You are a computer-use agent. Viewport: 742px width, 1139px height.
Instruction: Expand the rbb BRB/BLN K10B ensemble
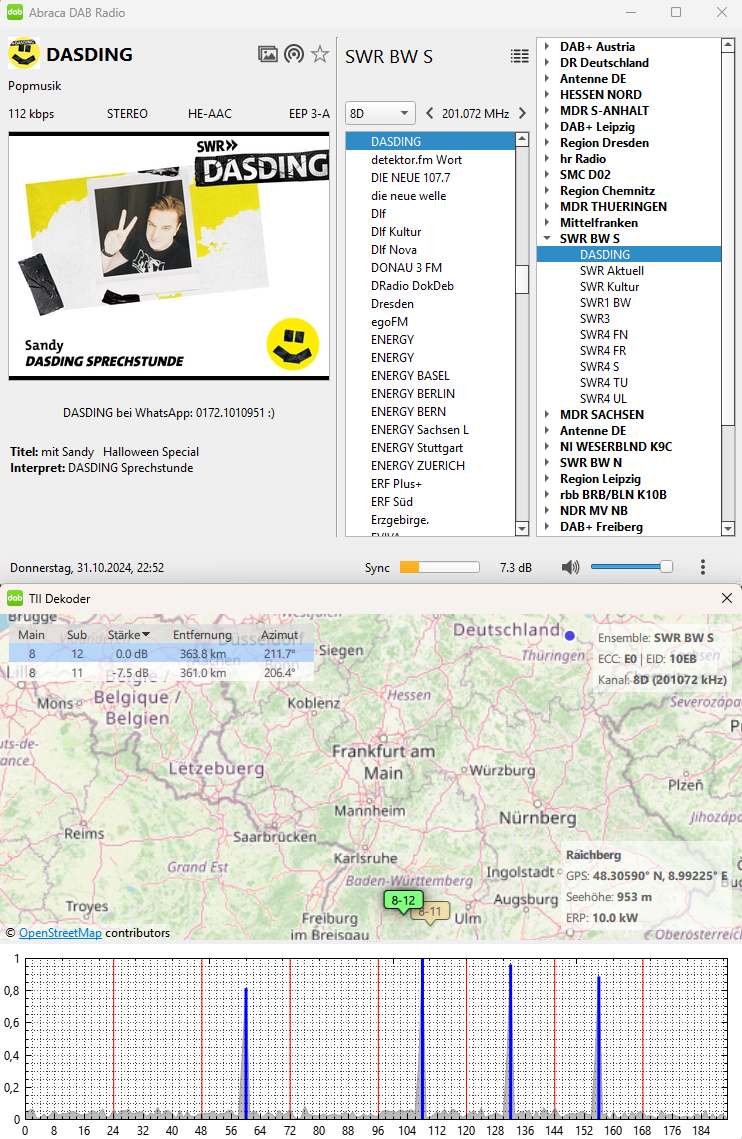(x=547, y=494)
